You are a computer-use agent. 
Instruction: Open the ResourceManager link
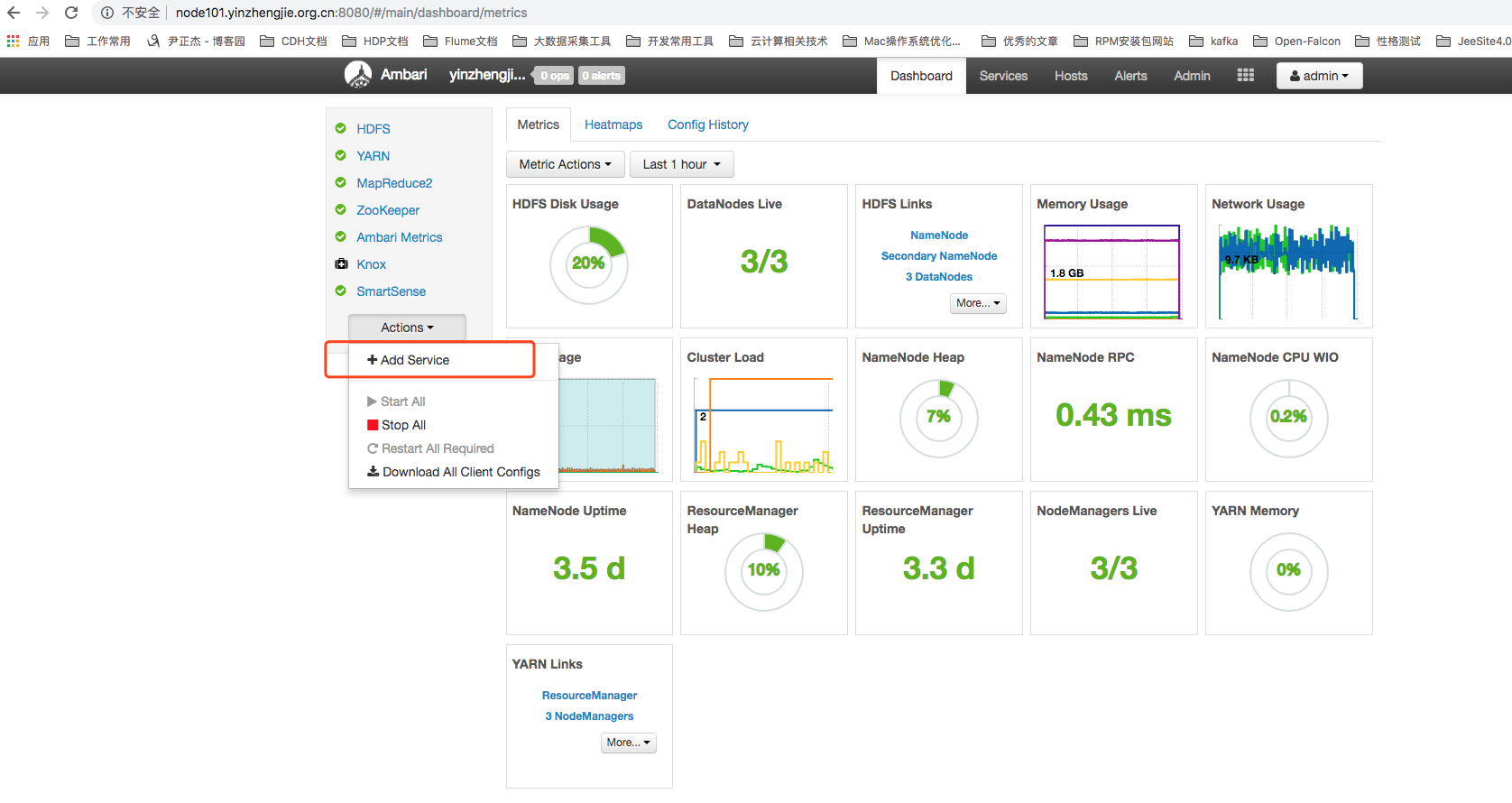click(x=589, y=696)
